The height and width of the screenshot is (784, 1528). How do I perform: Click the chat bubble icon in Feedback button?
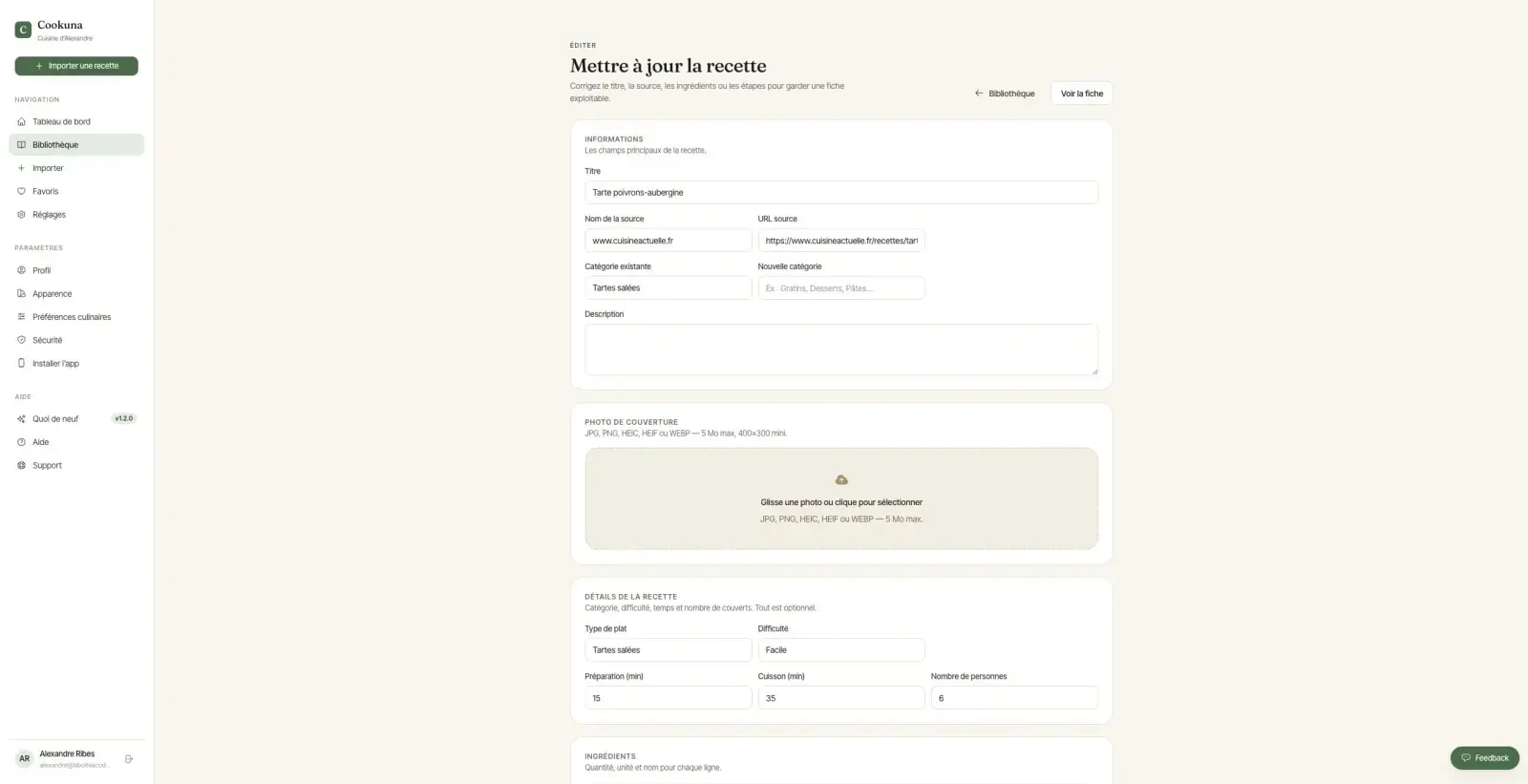(x=1466, y=758)
